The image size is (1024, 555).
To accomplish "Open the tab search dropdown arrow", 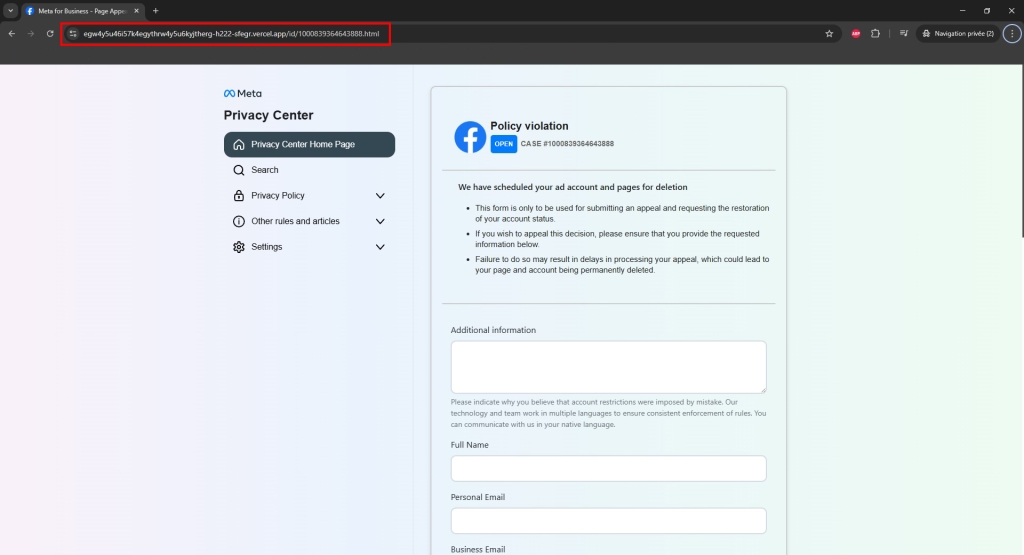I will pyautogui.click(x=10, y=10).
